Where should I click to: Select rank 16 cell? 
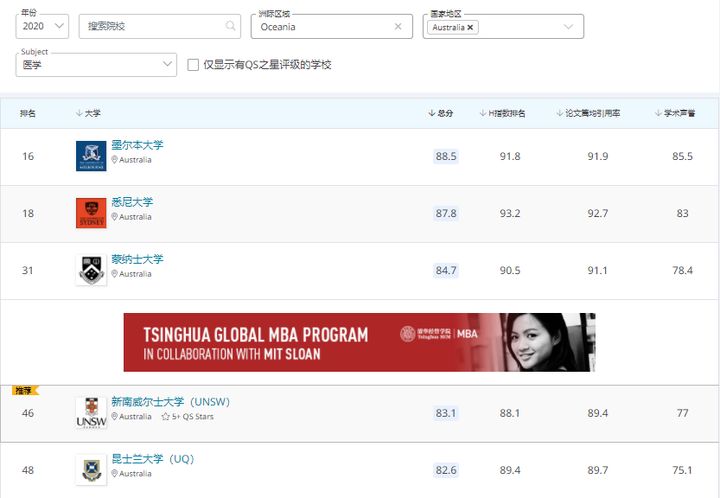[x=28, y=156]
